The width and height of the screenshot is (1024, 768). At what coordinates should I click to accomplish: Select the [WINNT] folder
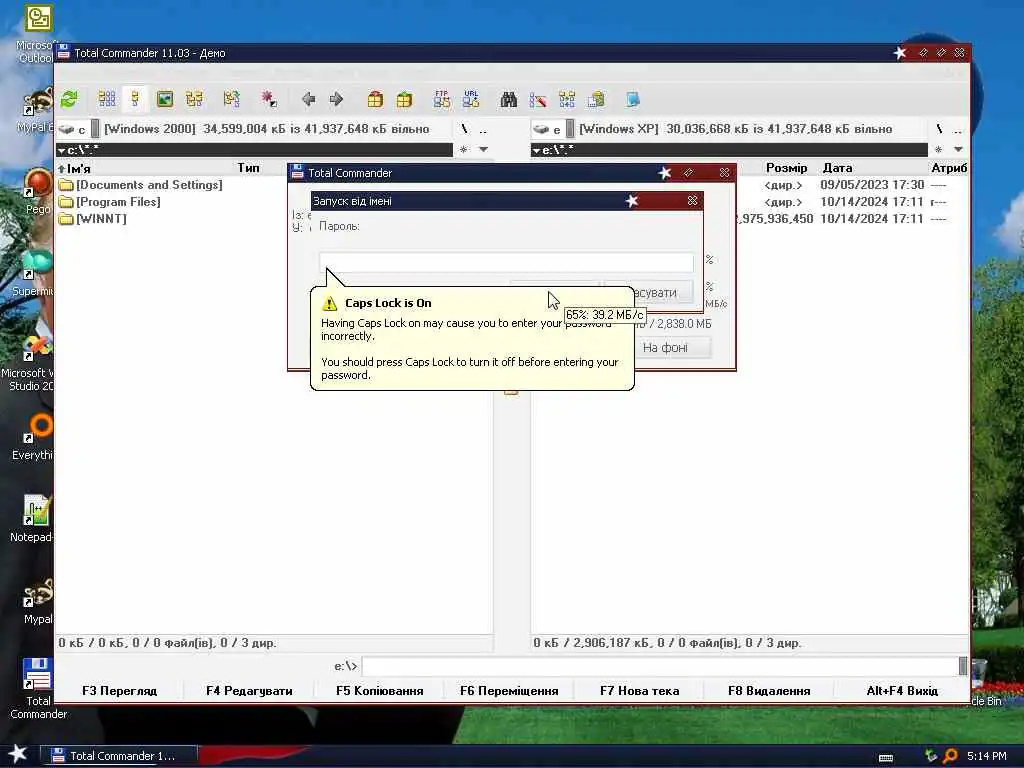[x=93, y=219]
